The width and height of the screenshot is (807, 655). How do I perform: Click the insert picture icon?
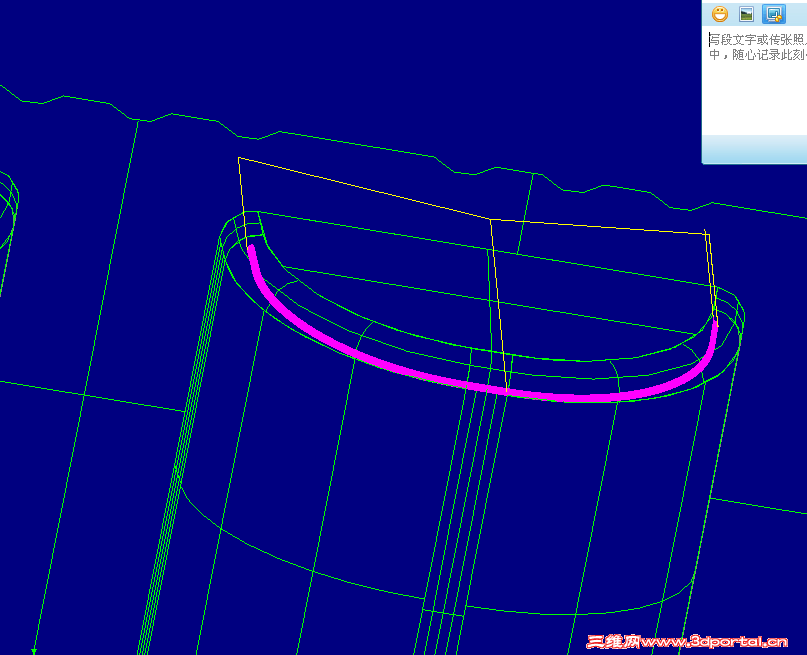pos(746,14)
